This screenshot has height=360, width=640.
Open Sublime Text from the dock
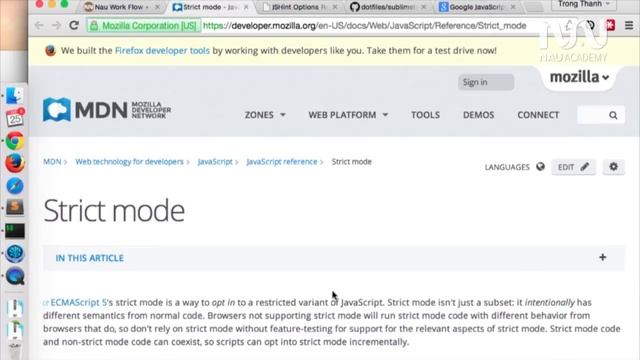pos(15,208)
